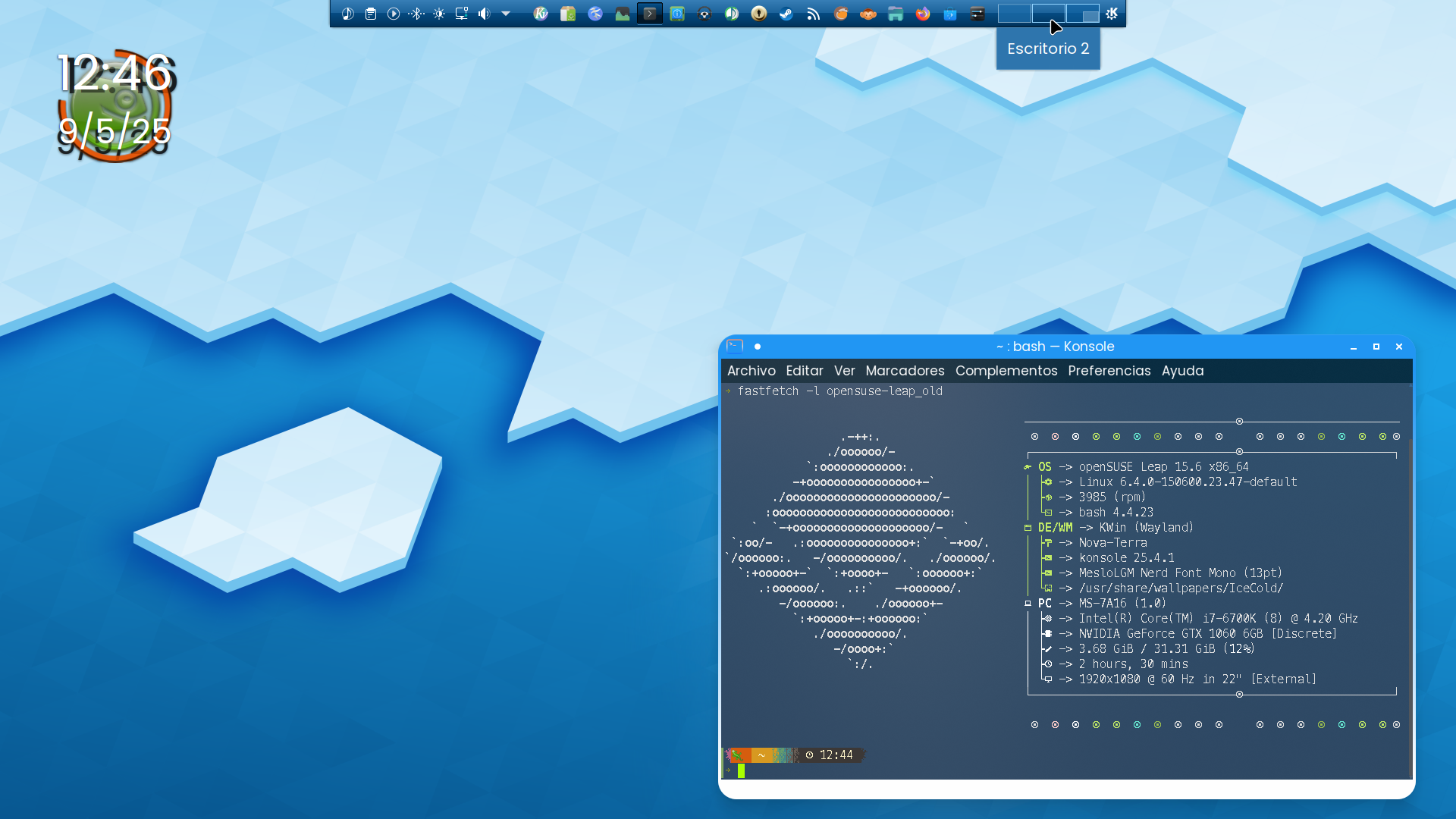Image resolution: width=1456 pixels, height=819 pixels.
Task: Click the 'konsole 25.4.1' line
Action: click(1126, 558)
